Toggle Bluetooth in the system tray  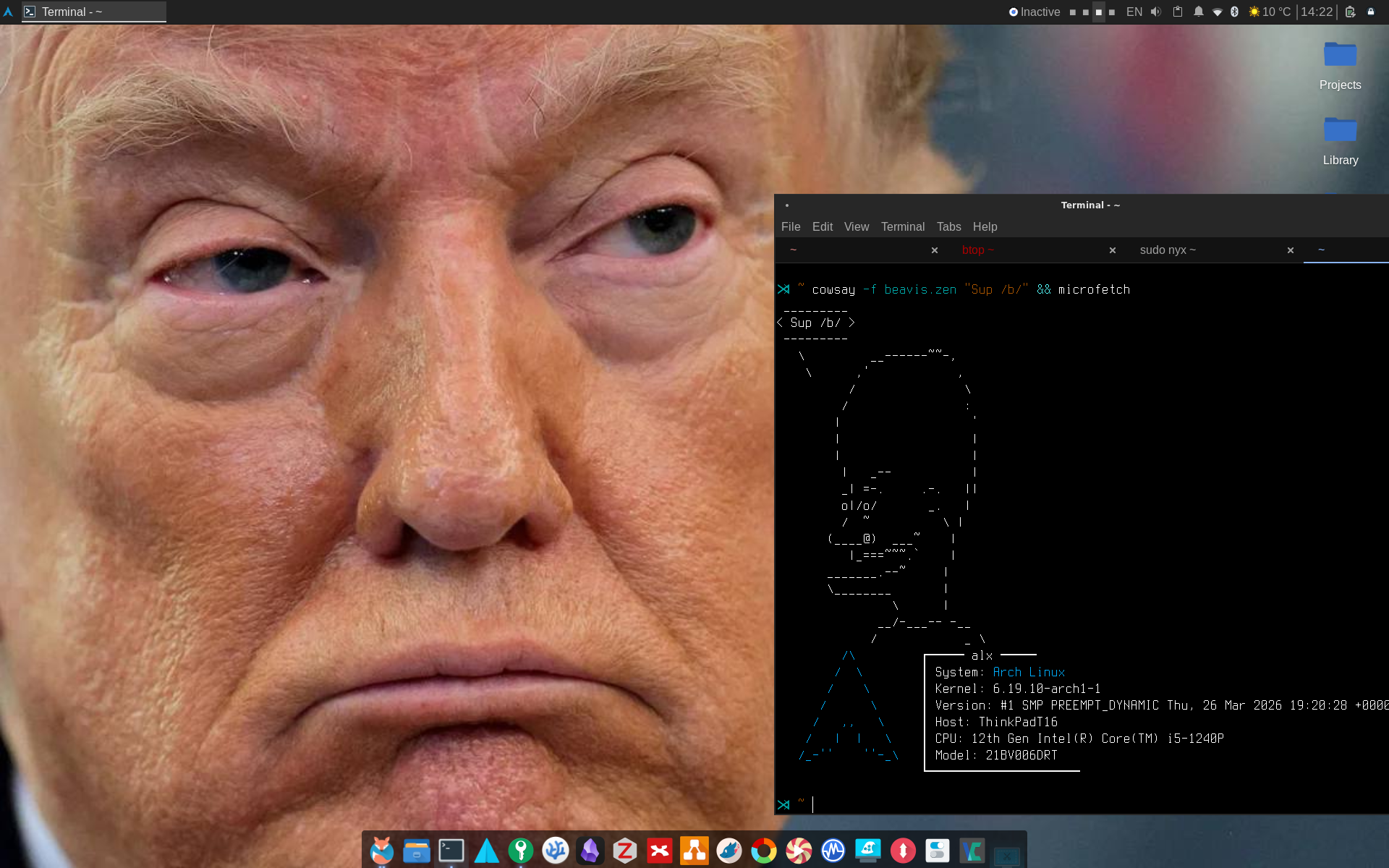pyautogui.click(x=1235, y=12)
